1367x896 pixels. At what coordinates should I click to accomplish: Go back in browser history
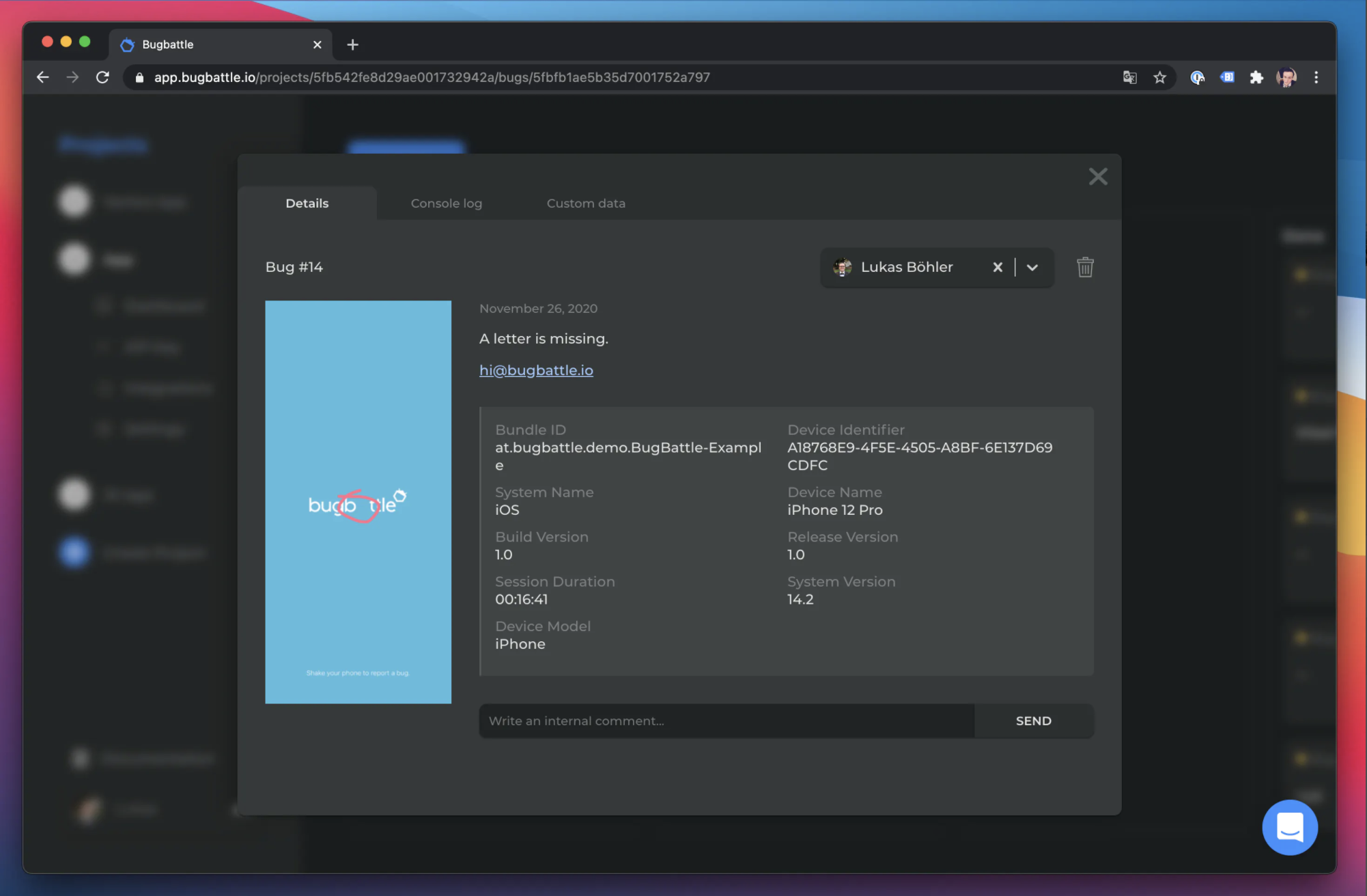coord(43,77)
